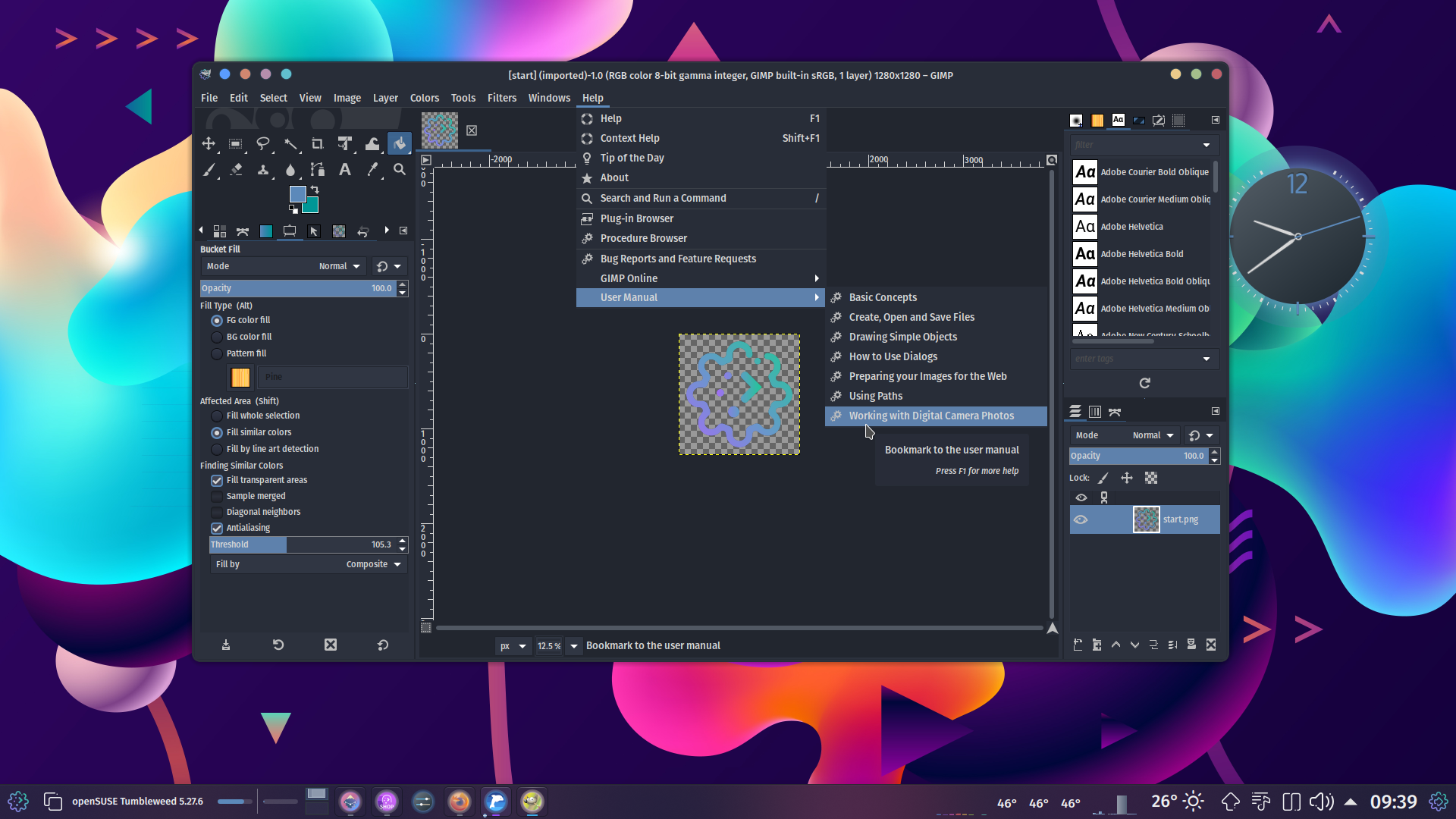Screen dimensions: 1456x819
Task: Open Bucket Fill Mode Normal dropdown
Action: tap(284, 266)
